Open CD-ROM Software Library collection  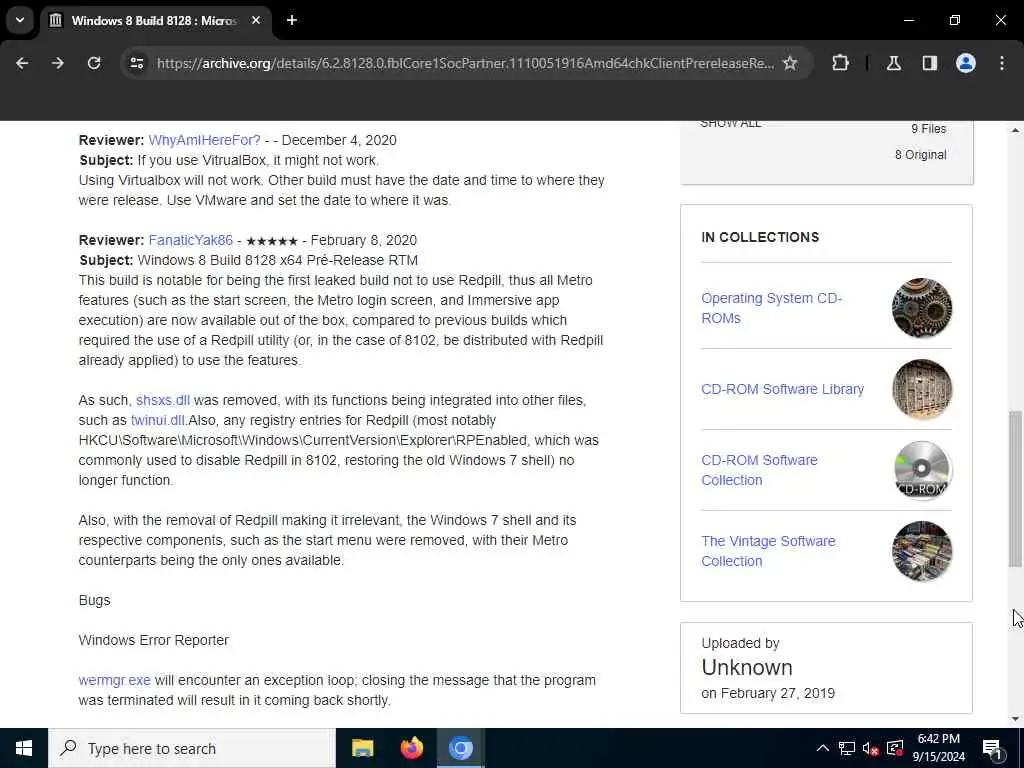(782, 389)
